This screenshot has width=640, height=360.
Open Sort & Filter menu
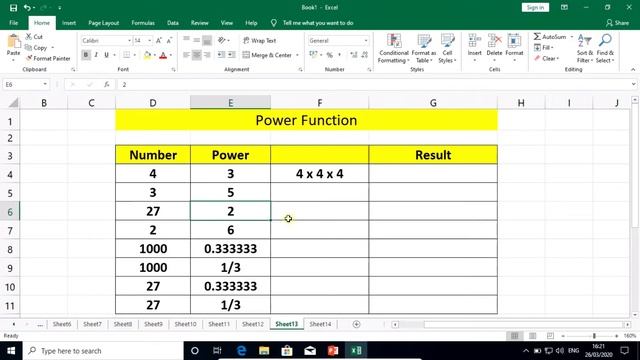[585, 49]
